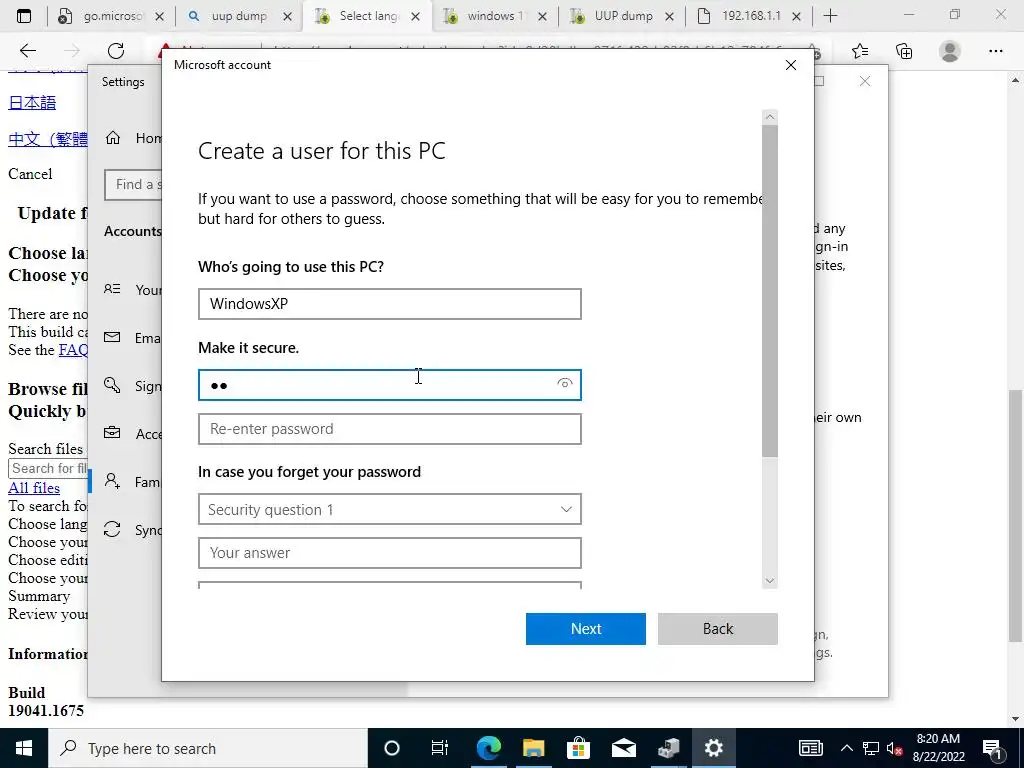The width and height of the screenshot is (1024, 768).
Task: Open Microsoft Store from taskbar
Action: [578, 748]
